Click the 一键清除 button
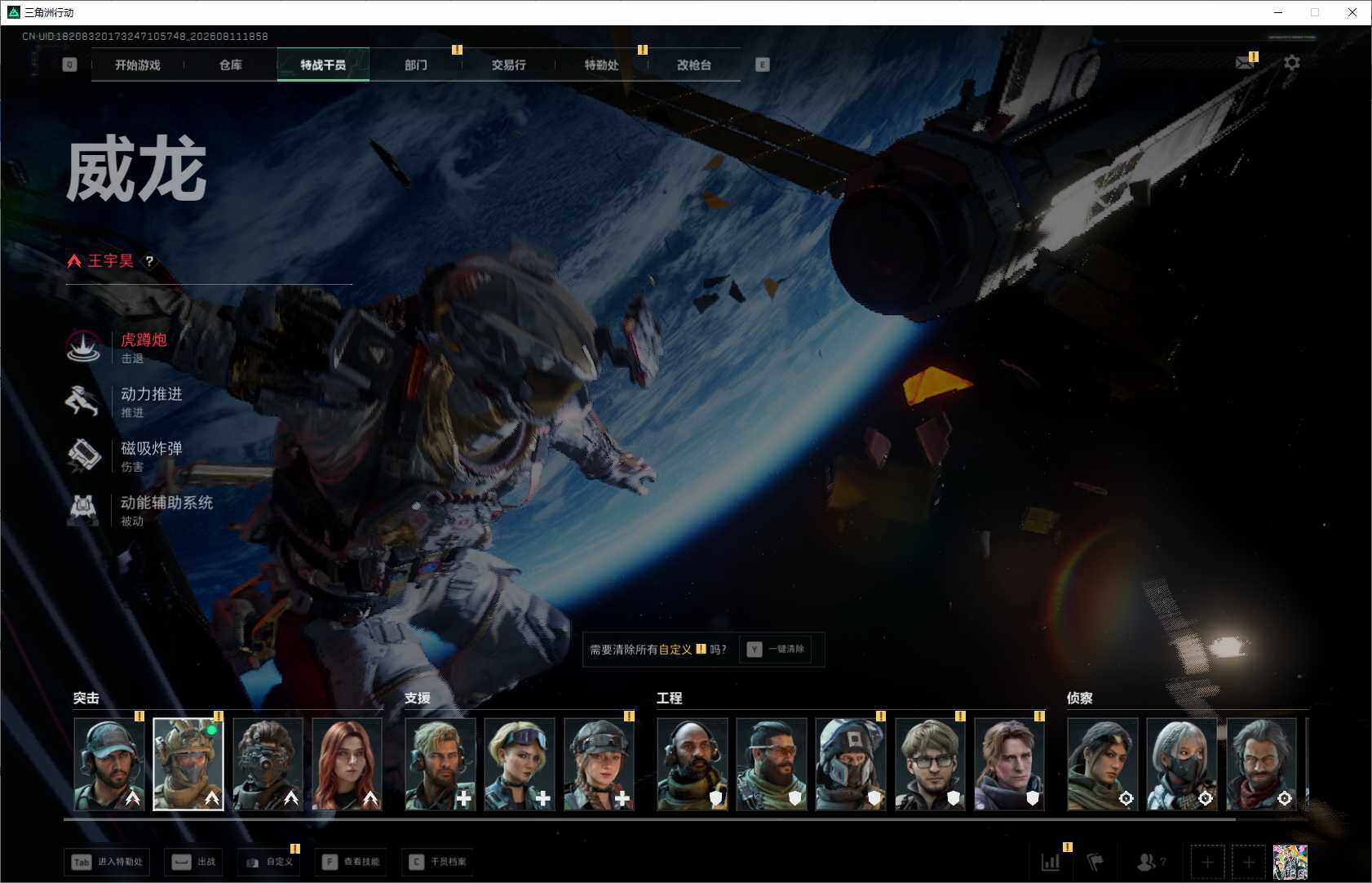The height and width of the screenshot is (883, 1372). click(776, 650)
